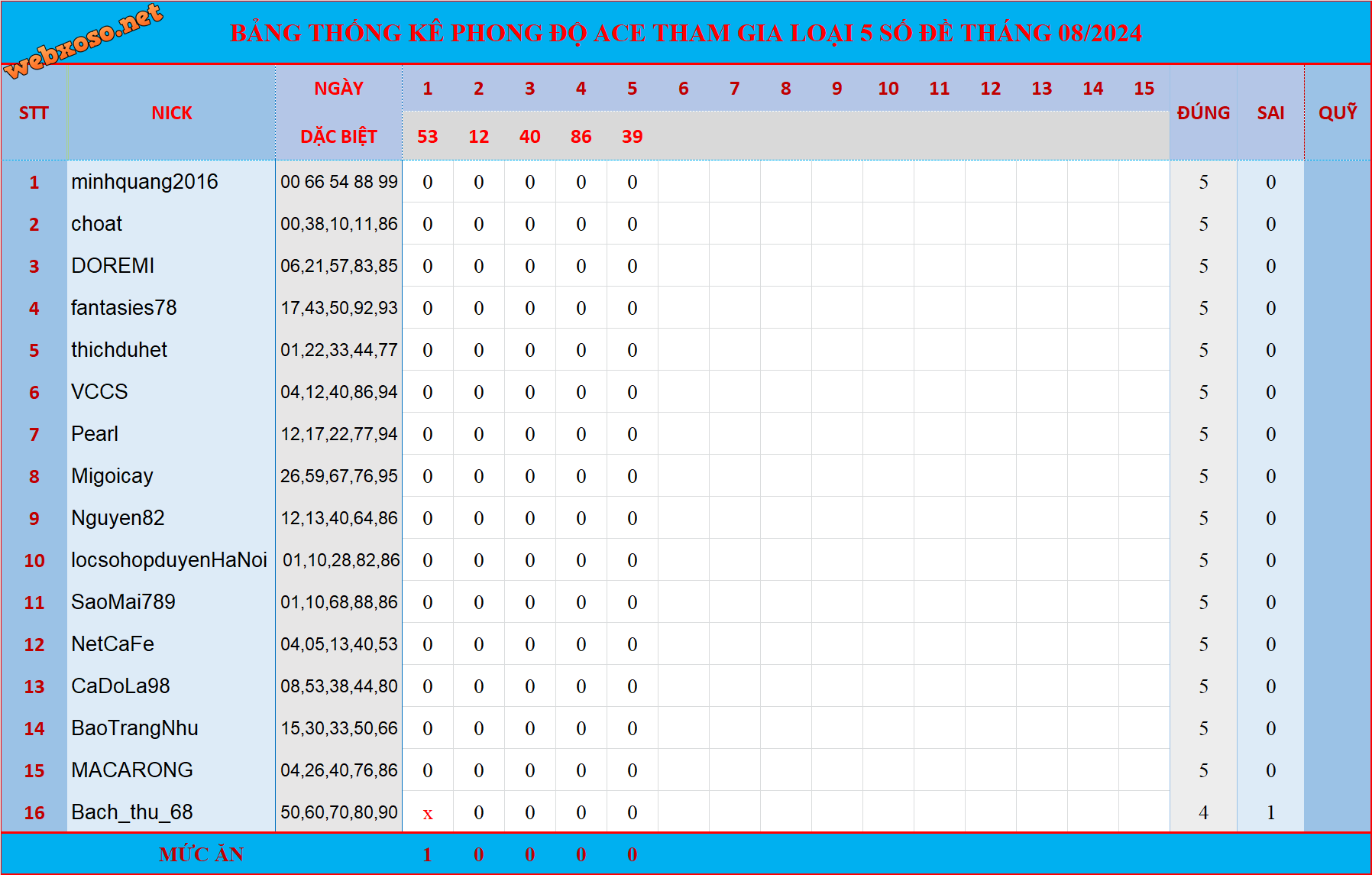1372x875 pixels.
Task: Click MỨC ĂN value 1 for day 1
Action: [x=427, y=854]
